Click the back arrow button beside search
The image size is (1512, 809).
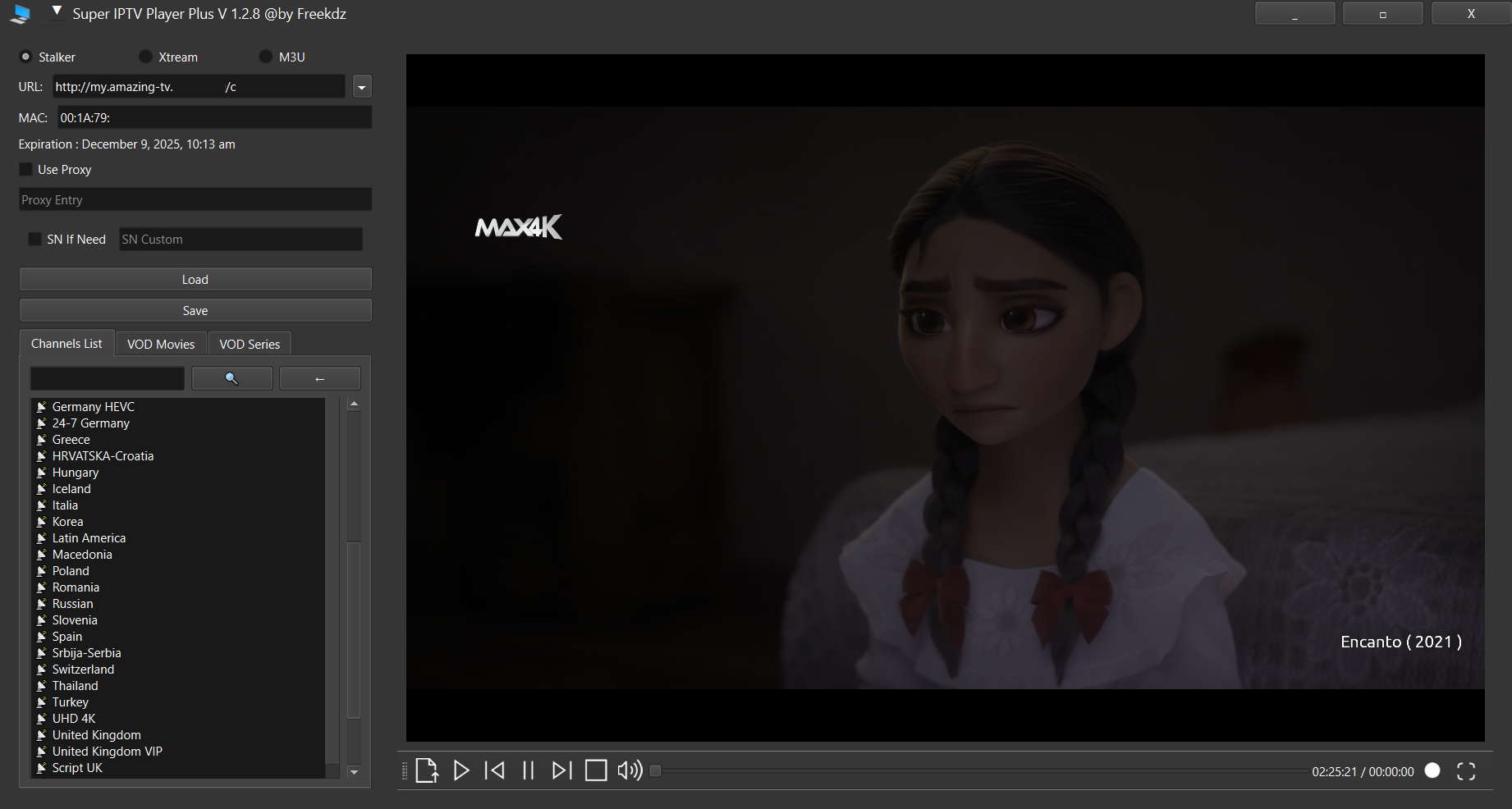pyautogui.click(x=320, y=378)
